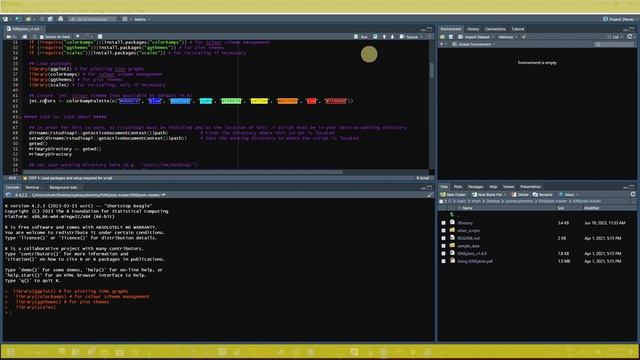Click the Print icon in main toolbar
640x360 pixels.
60,19
